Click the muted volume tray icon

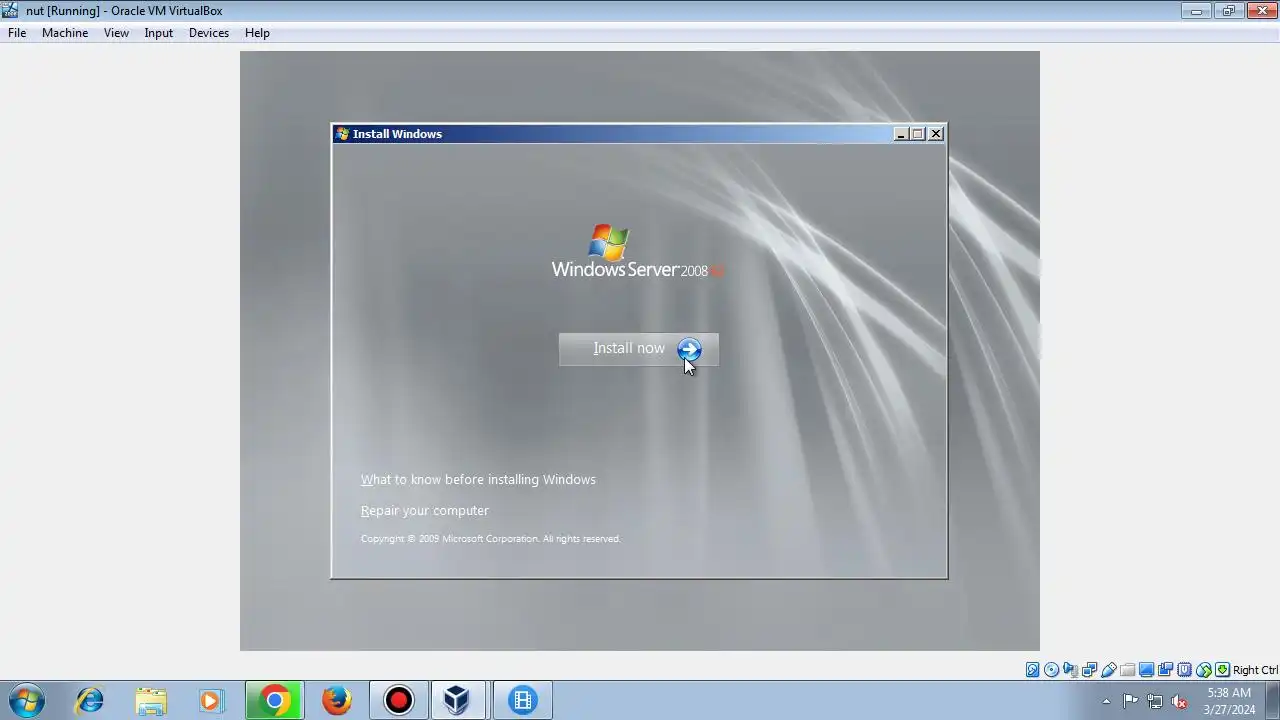coord(1180,701)
